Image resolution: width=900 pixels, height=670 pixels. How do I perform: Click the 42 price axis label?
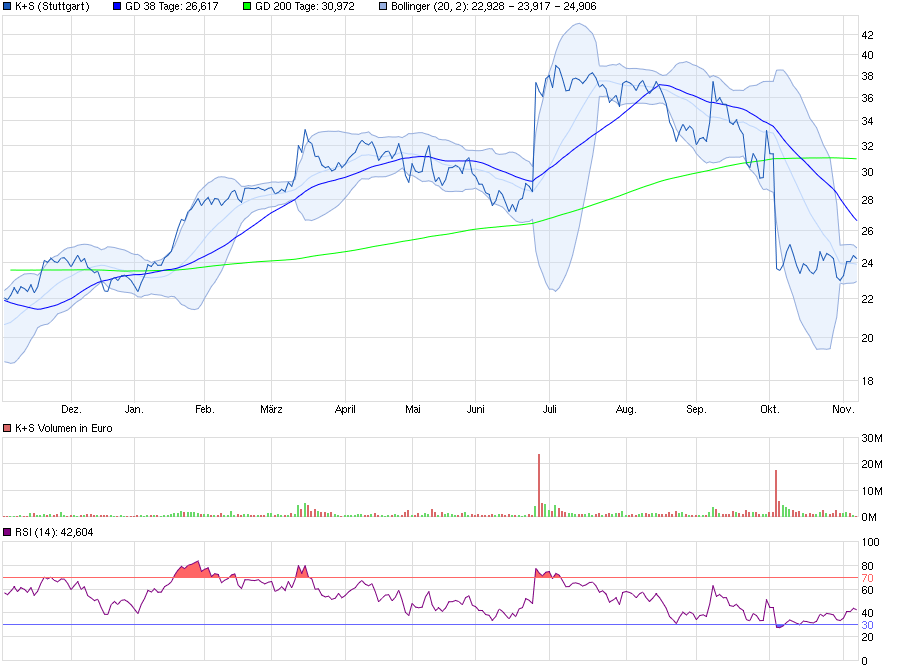click(868, 35)
